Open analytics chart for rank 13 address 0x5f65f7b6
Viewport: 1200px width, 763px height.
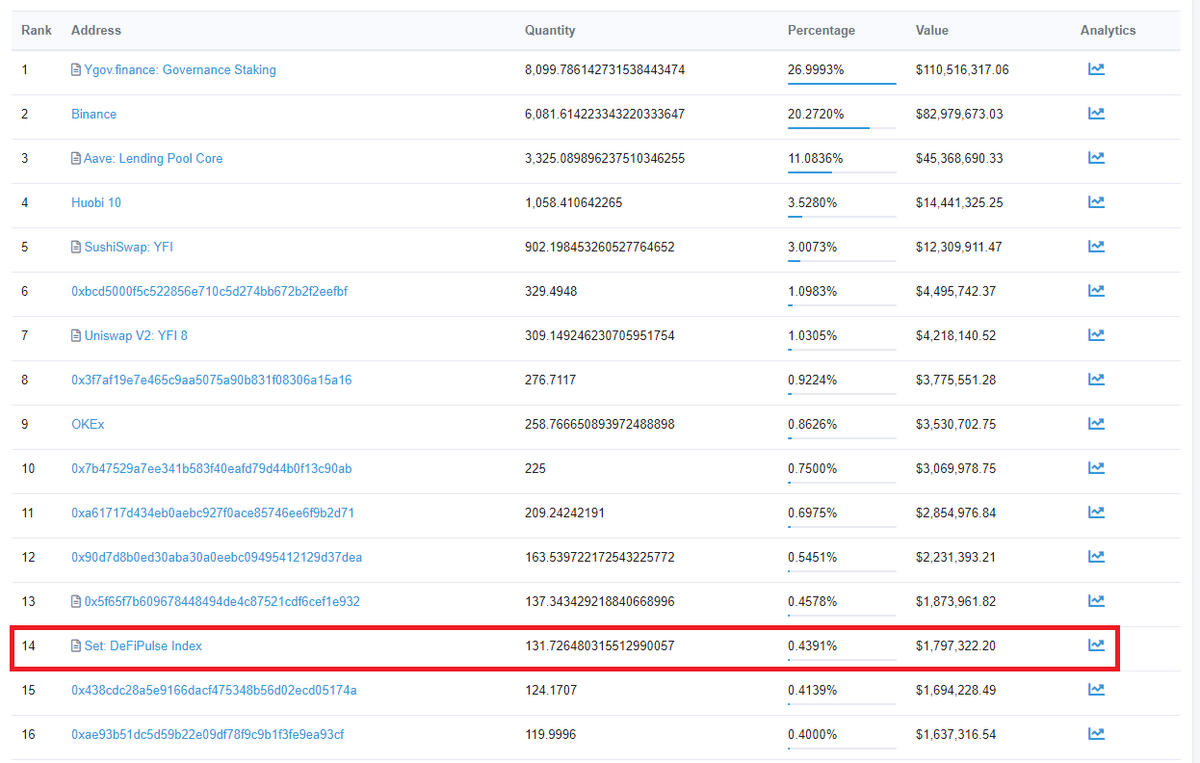click(x=1096, y=601)
